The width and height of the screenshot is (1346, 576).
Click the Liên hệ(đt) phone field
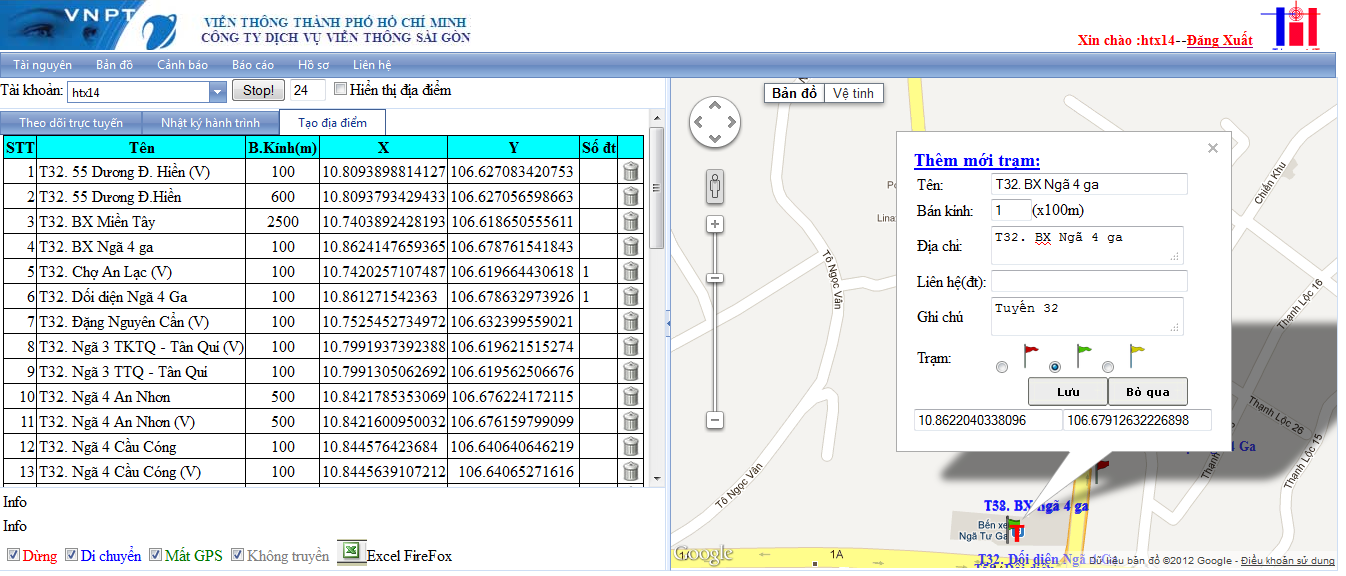tap(1089, 281)
